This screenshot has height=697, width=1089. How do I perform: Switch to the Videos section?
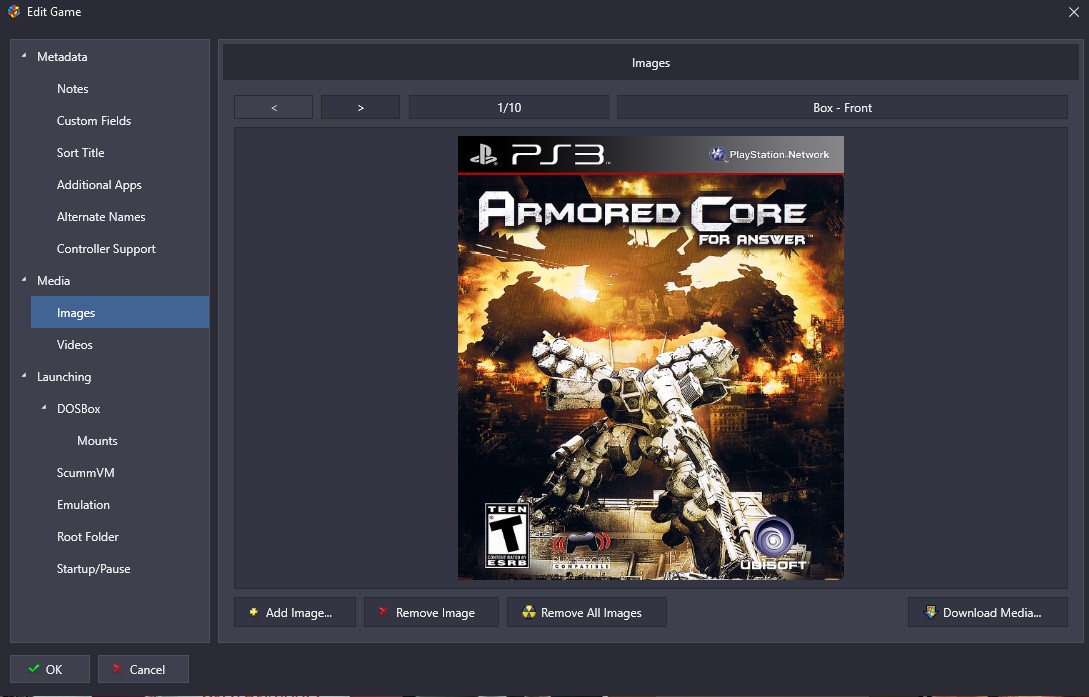pos(74,344)
